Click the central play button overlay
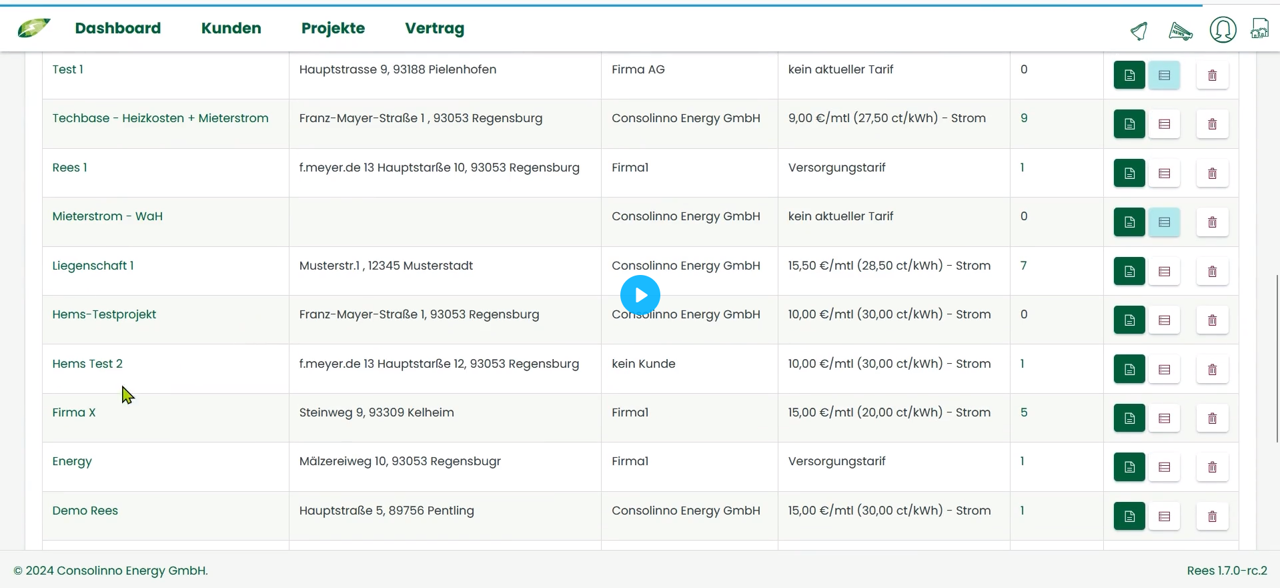 point(640,294)
